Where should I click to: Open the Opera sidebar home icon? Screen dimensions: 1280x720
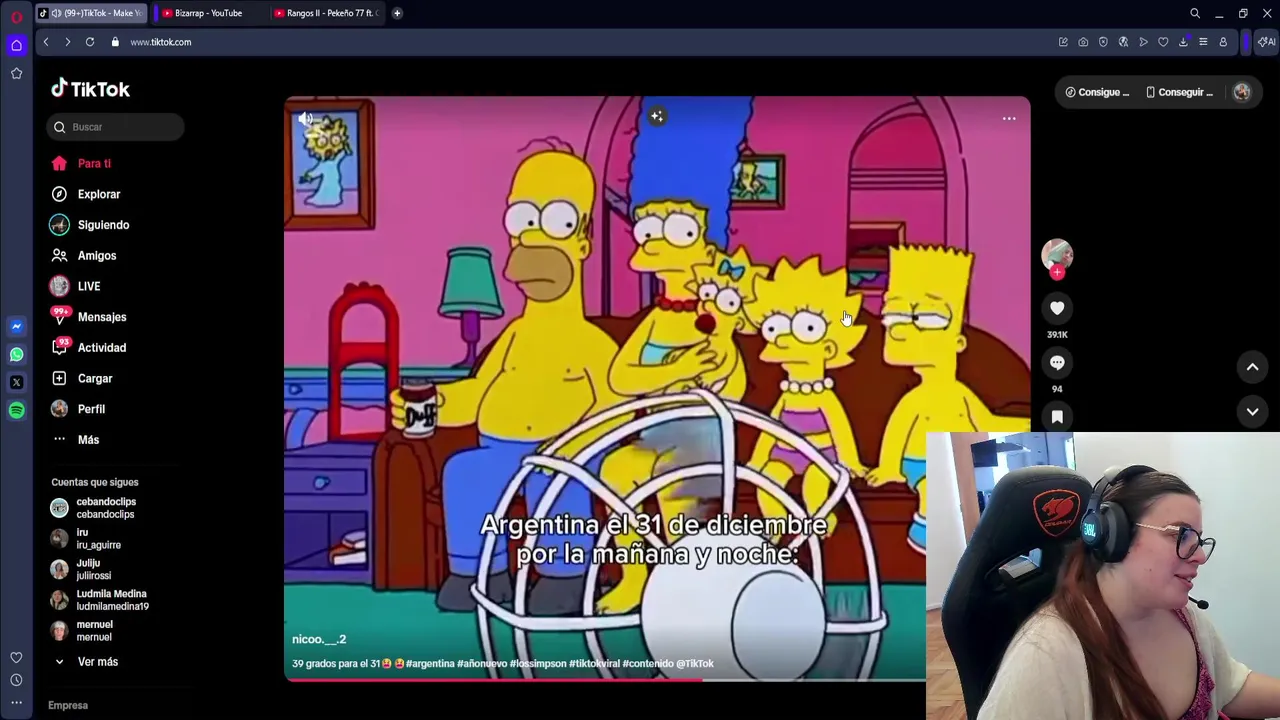coord(16,45)
